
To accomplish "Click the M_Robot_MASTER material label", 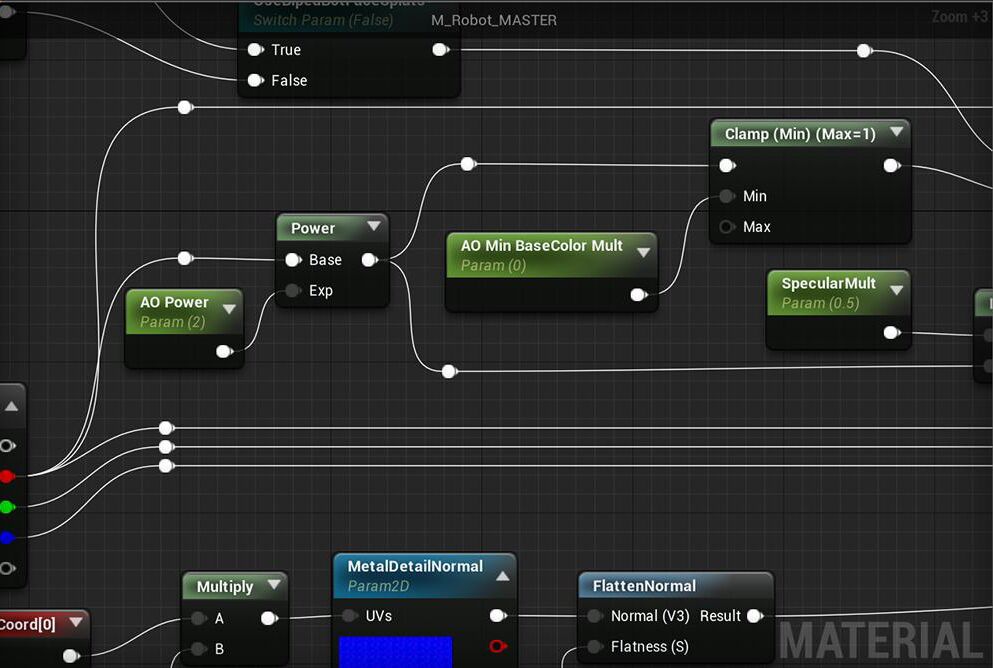I will pyautogui.click(x=493, y=20).
